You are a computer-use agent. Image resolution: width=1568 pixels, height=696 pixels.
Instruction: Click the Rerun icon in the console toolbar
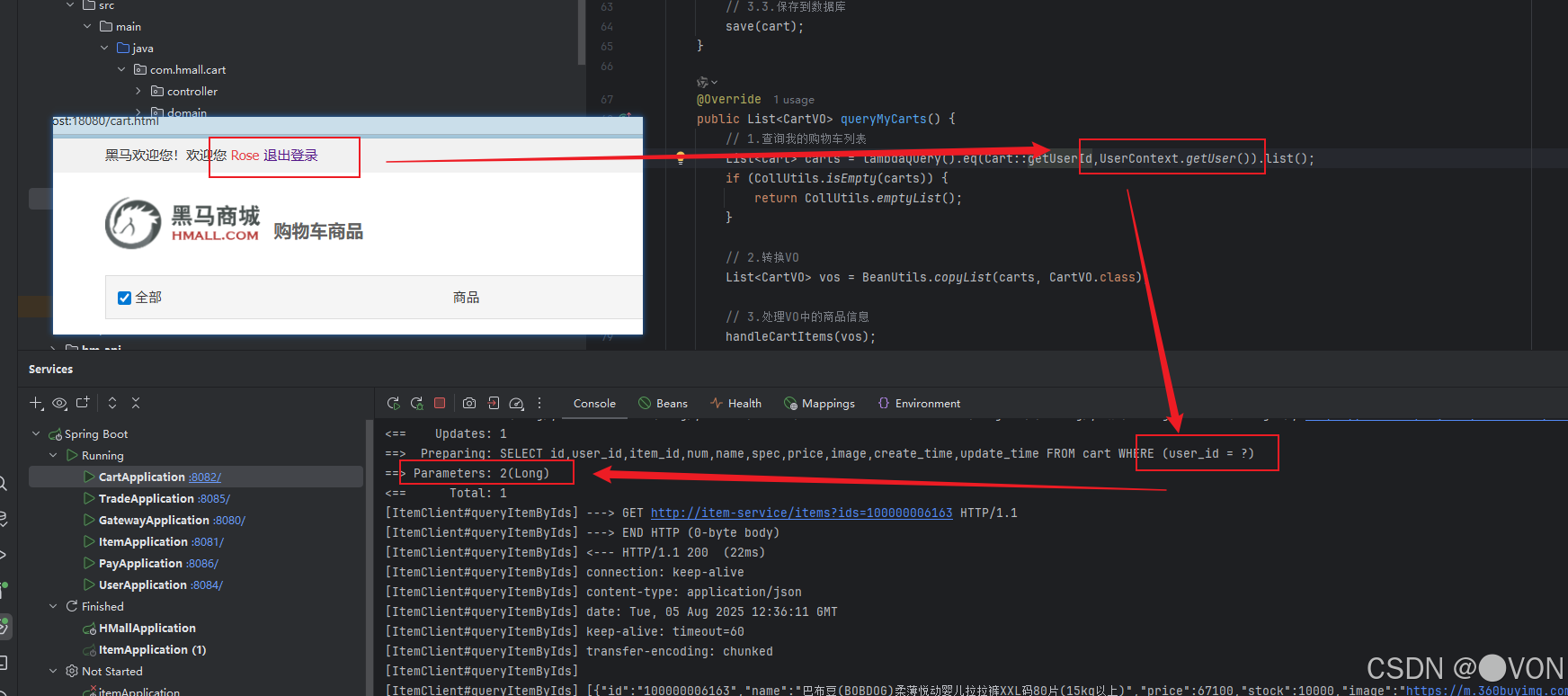[x=393, y=404]
